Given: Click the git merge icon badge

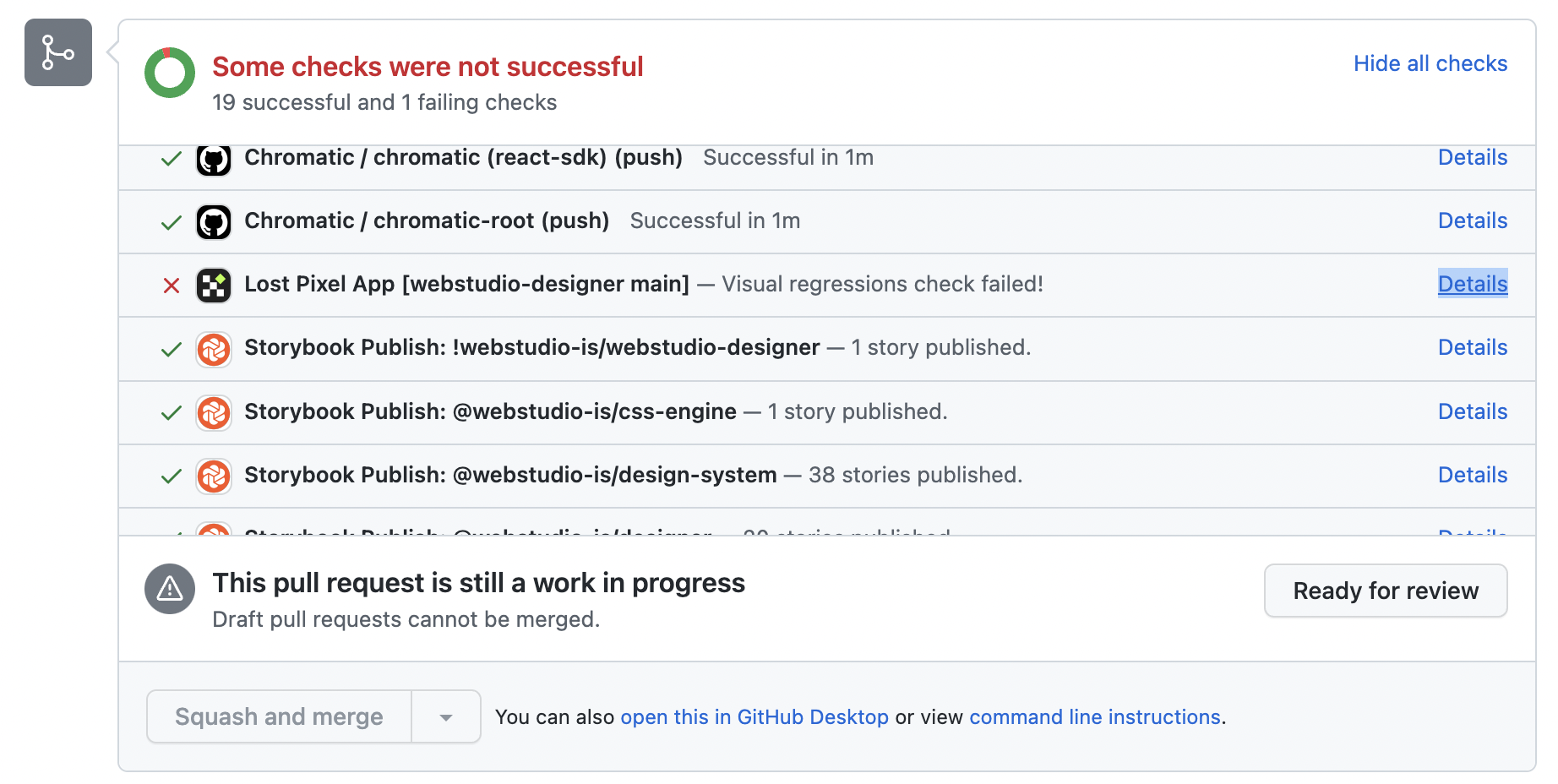Looking at the screenshot, I should click(57, 52).
